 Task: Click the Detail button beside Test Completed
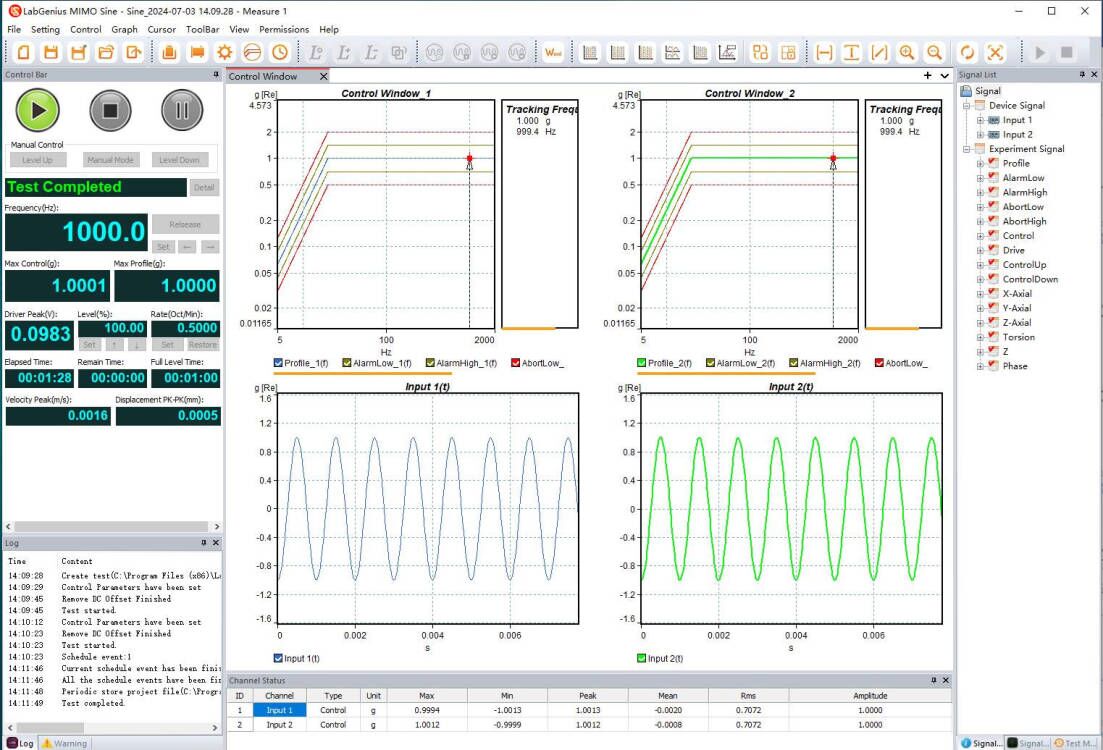click(x=204, y=187)
